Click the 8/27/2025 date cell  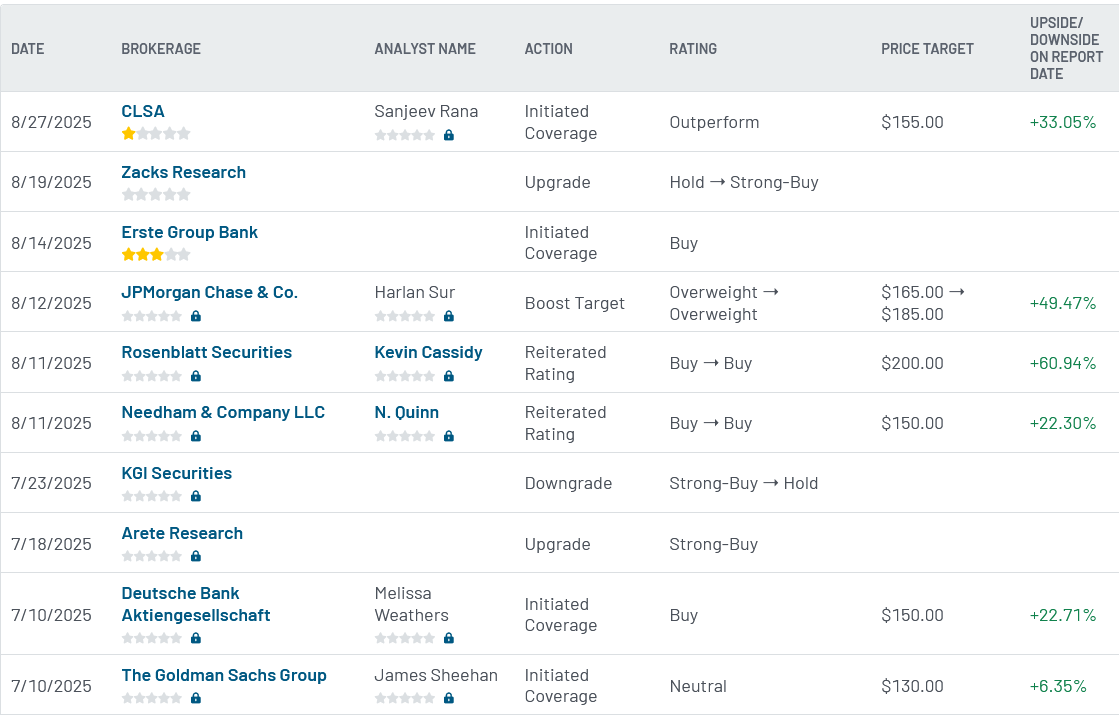tap(51, 122)
